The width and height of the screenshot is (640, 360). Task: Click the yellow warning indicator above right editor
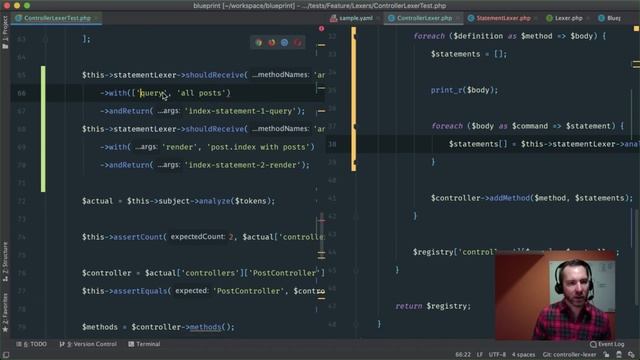tap(636, 29)
